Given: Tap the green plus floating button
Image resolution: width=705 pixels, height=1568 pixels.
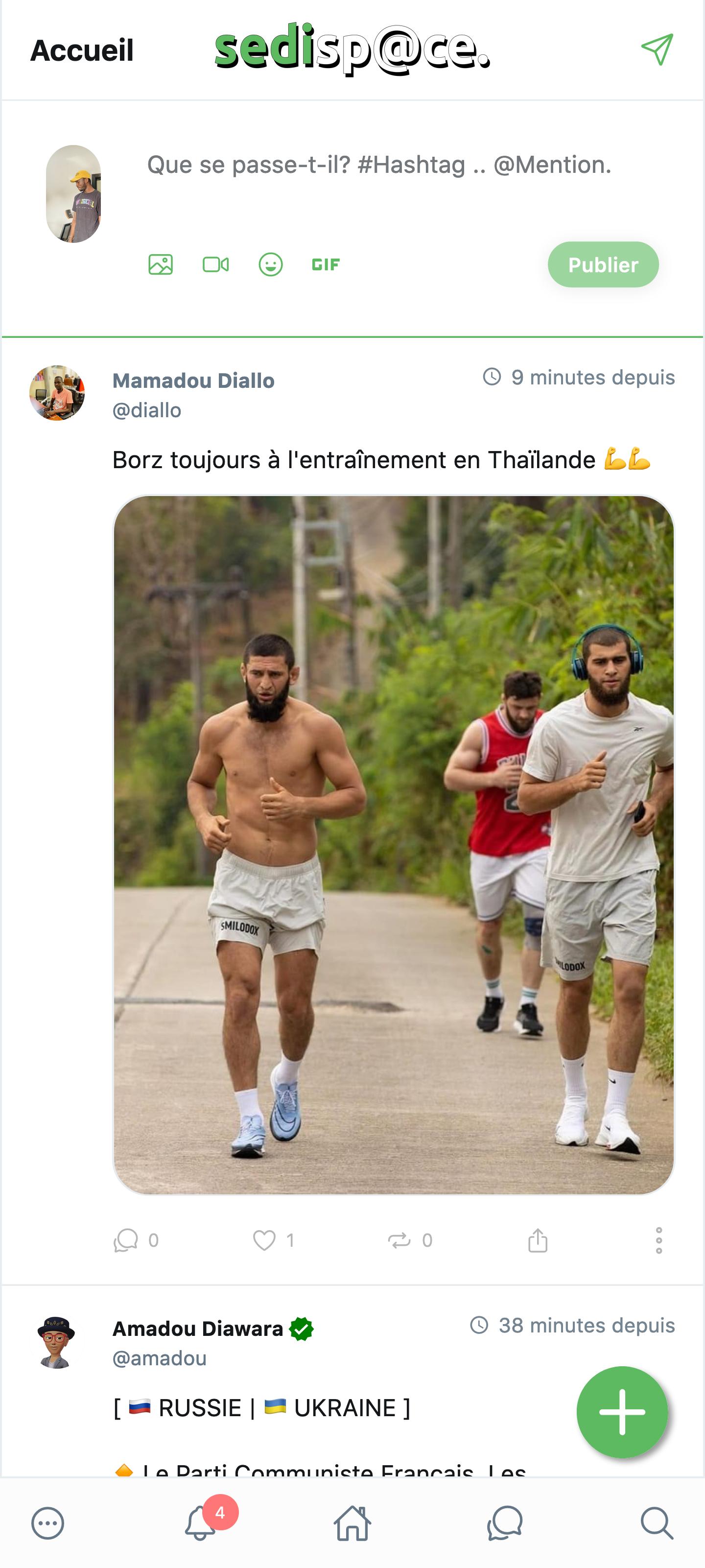Looking at the screenshot, I should 622,1412.
